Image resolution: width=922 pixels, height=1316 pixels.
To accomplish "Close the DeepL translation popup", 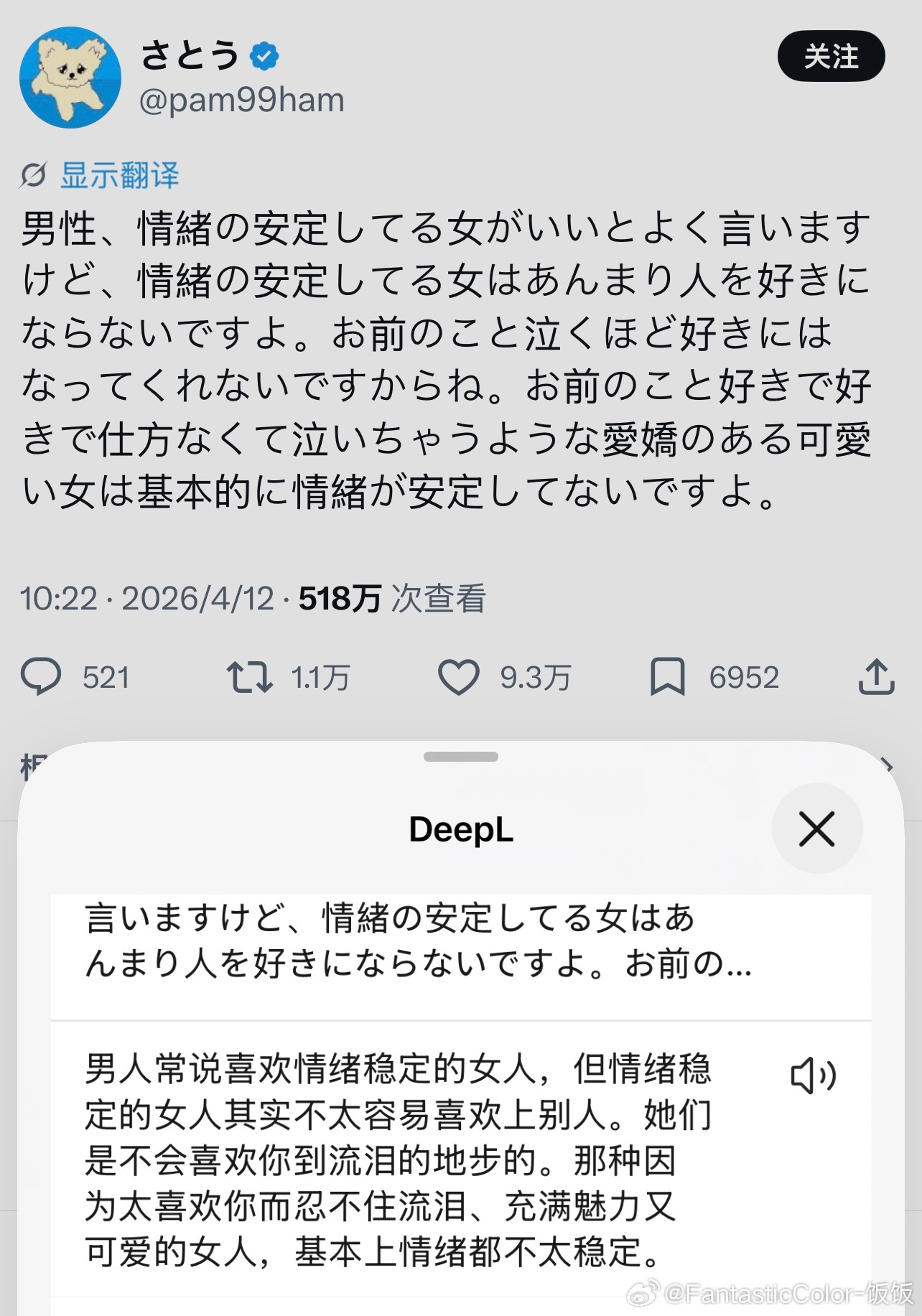I will [x=819, y=827].
